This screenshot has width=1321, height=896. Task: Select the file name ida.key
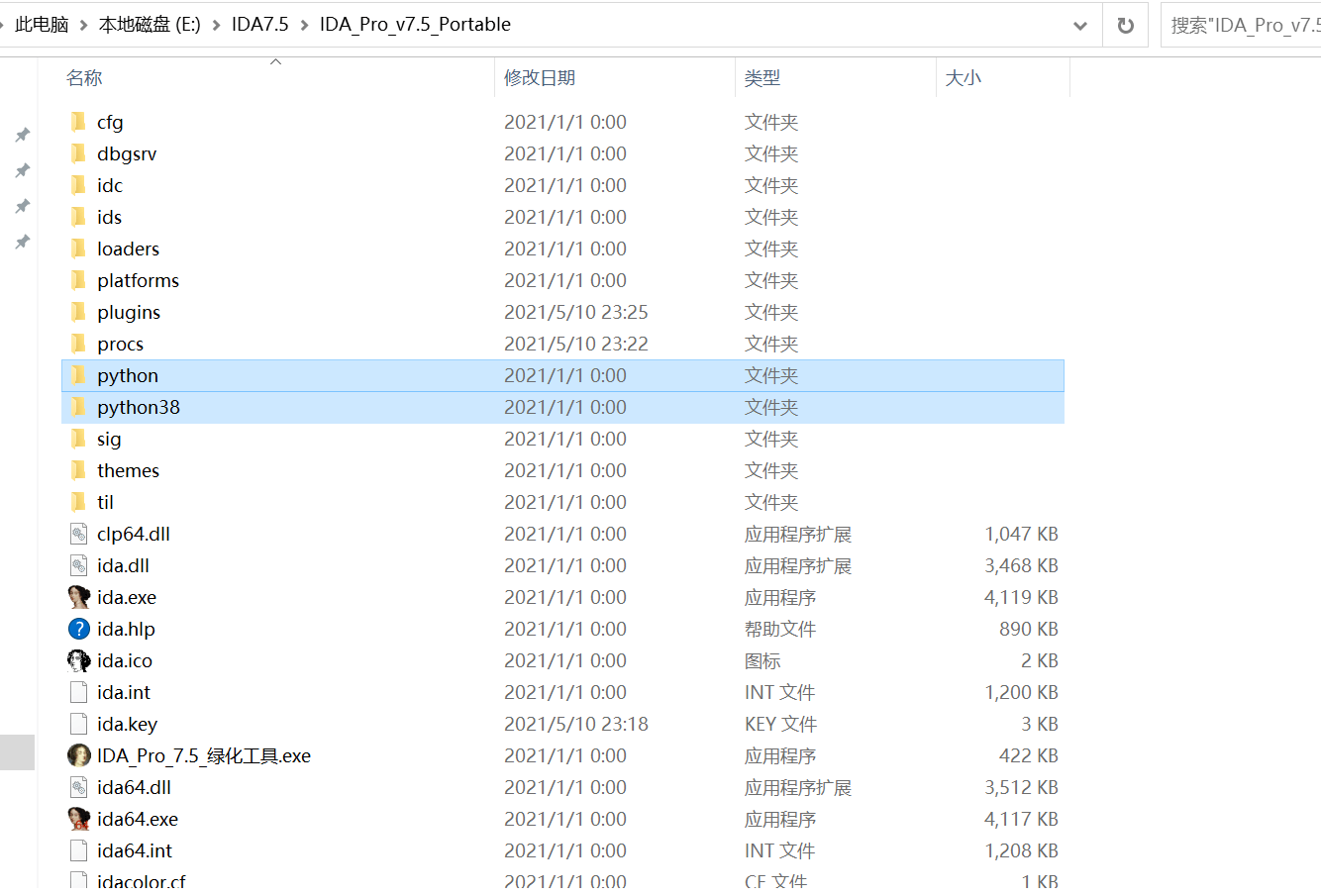pyautogui.click(x=127, y=724)
